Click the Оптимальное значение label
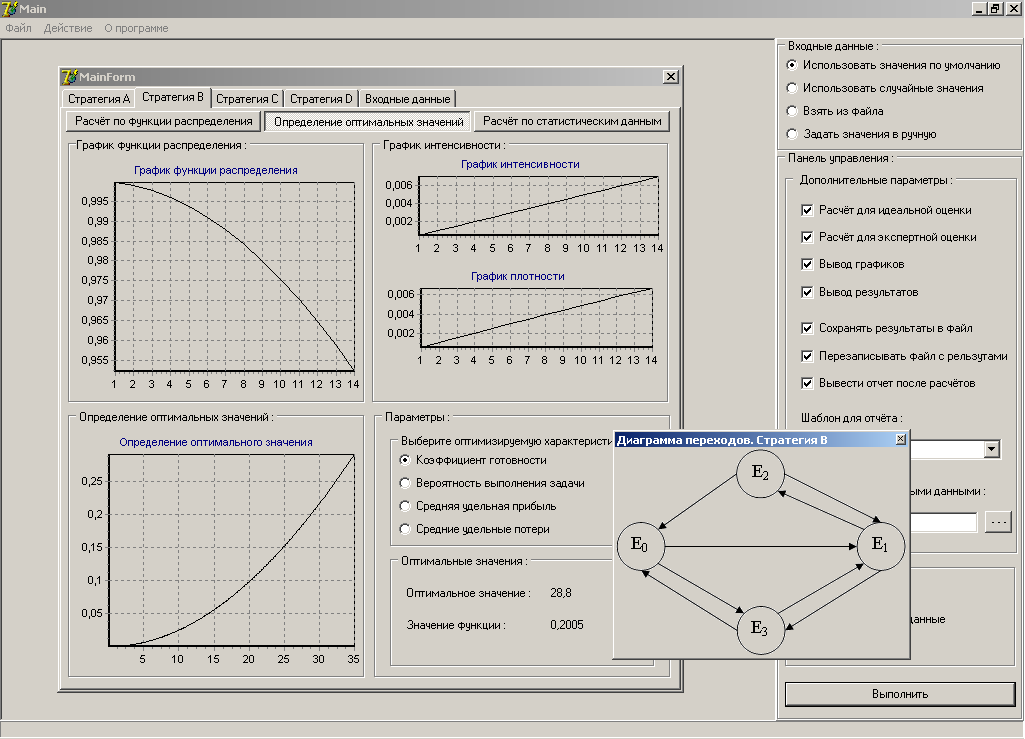The image size is (1025, 739). tap(468, 593)
